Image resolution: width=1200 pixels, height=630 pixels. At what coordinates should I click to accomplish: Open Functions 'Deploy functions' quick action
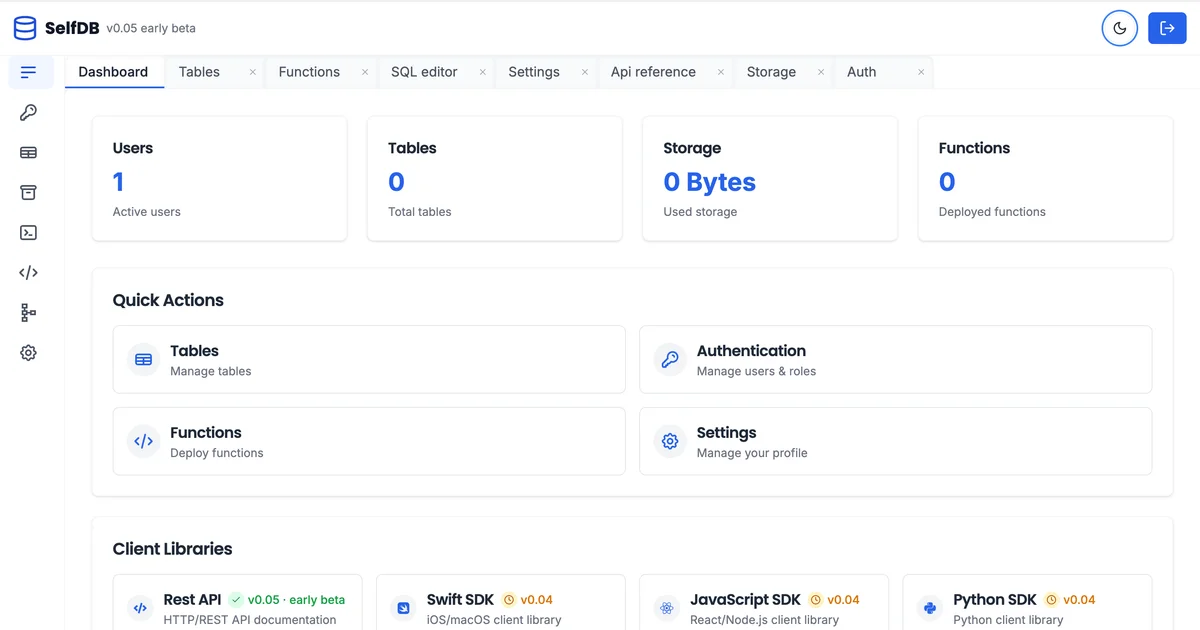click(369, 441)
